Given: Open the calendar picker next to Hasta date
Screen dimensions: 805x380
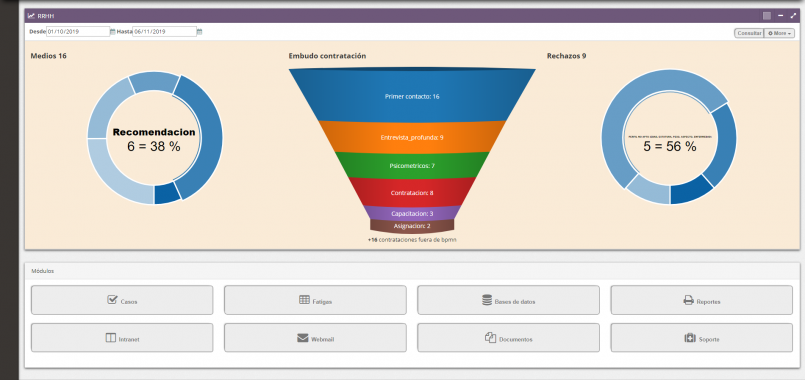Looking at the screenshot, I should [200, 32].
